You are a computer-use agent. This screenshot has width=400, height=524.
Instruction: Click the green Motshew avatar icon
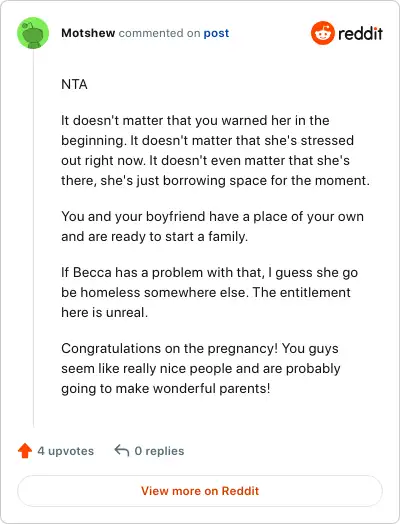click(33, 33)
